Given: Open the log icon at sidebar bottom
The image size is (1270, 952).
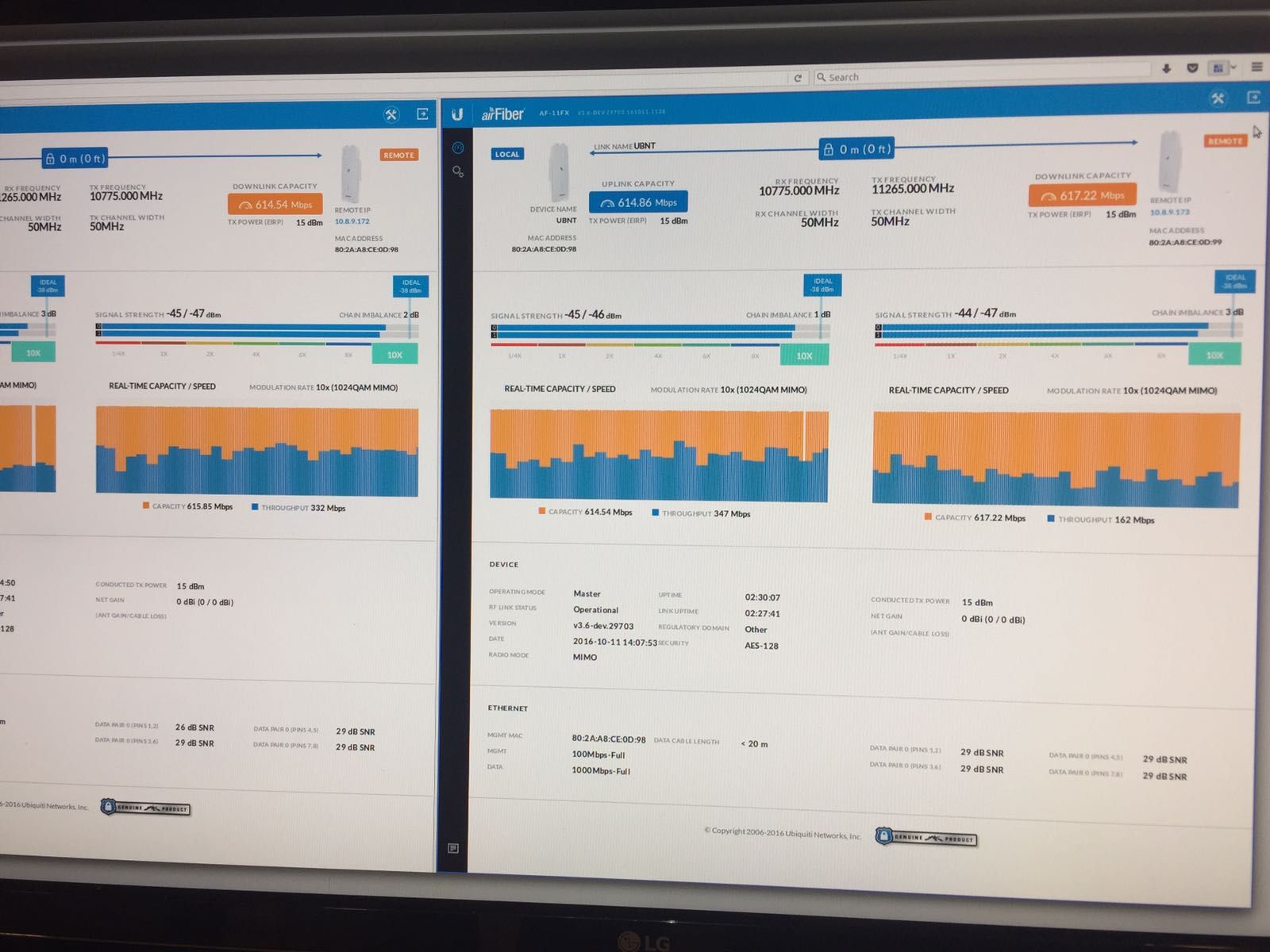Looking at the screenshot, I should 453,849.
